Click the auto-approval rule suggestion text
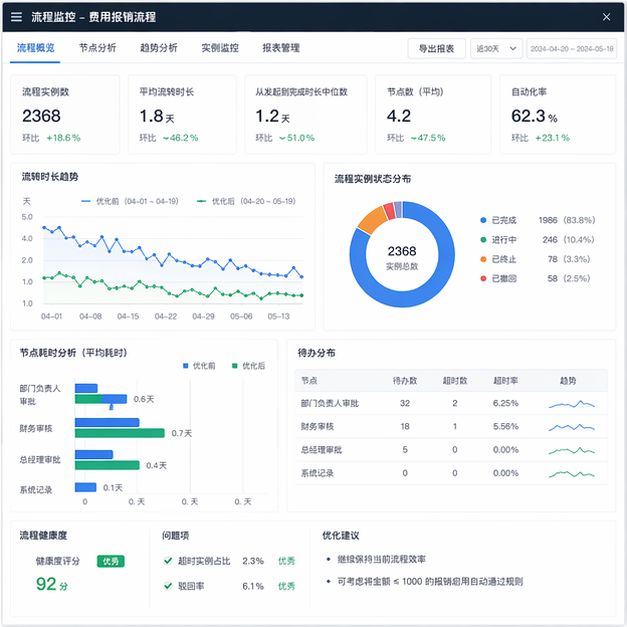 point(430,581)
